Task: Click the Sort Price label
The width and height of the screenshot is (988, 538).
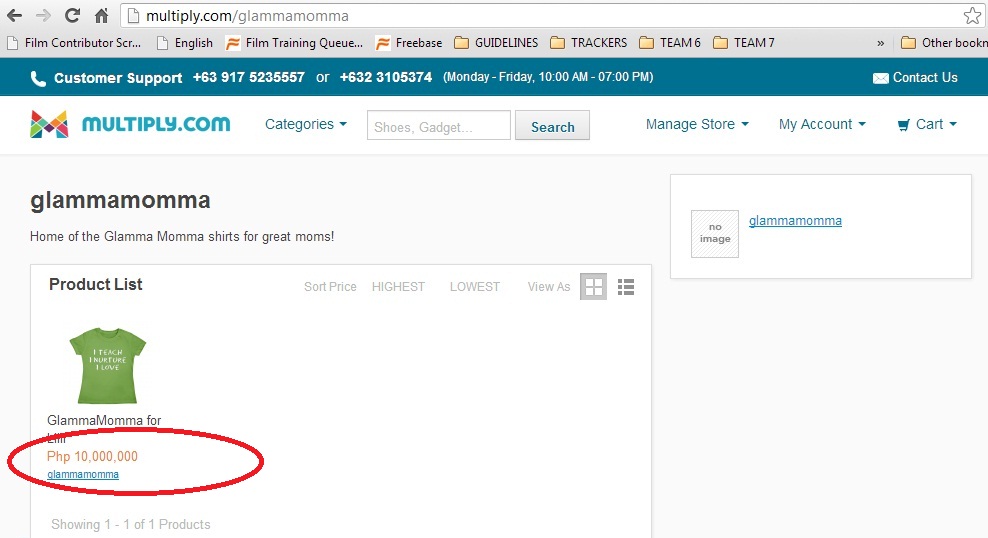Action: pyautogui.click(x=330, y=287)
